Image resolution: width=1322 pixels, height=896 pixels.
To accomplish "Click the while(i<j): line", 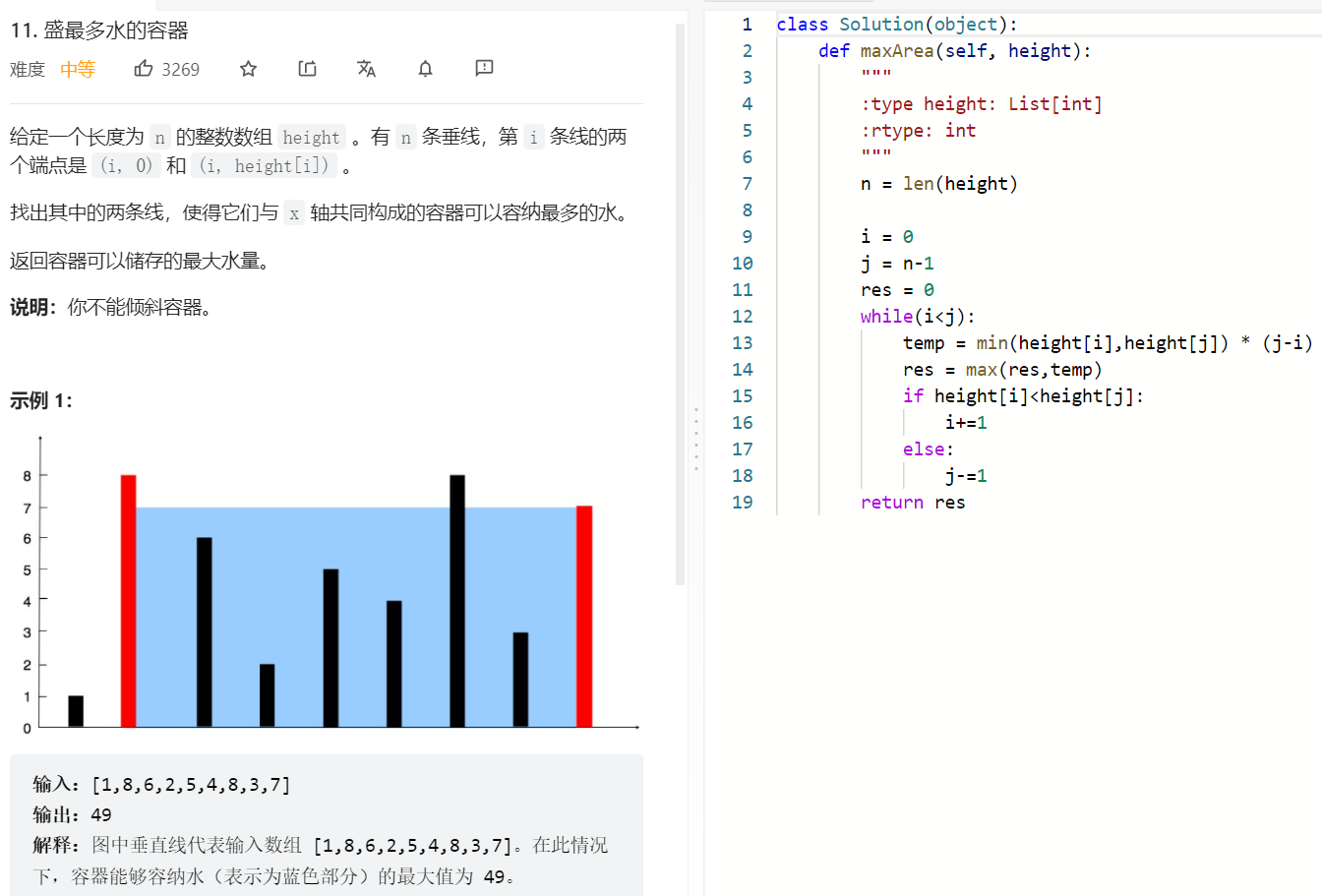I will (918, 317).
